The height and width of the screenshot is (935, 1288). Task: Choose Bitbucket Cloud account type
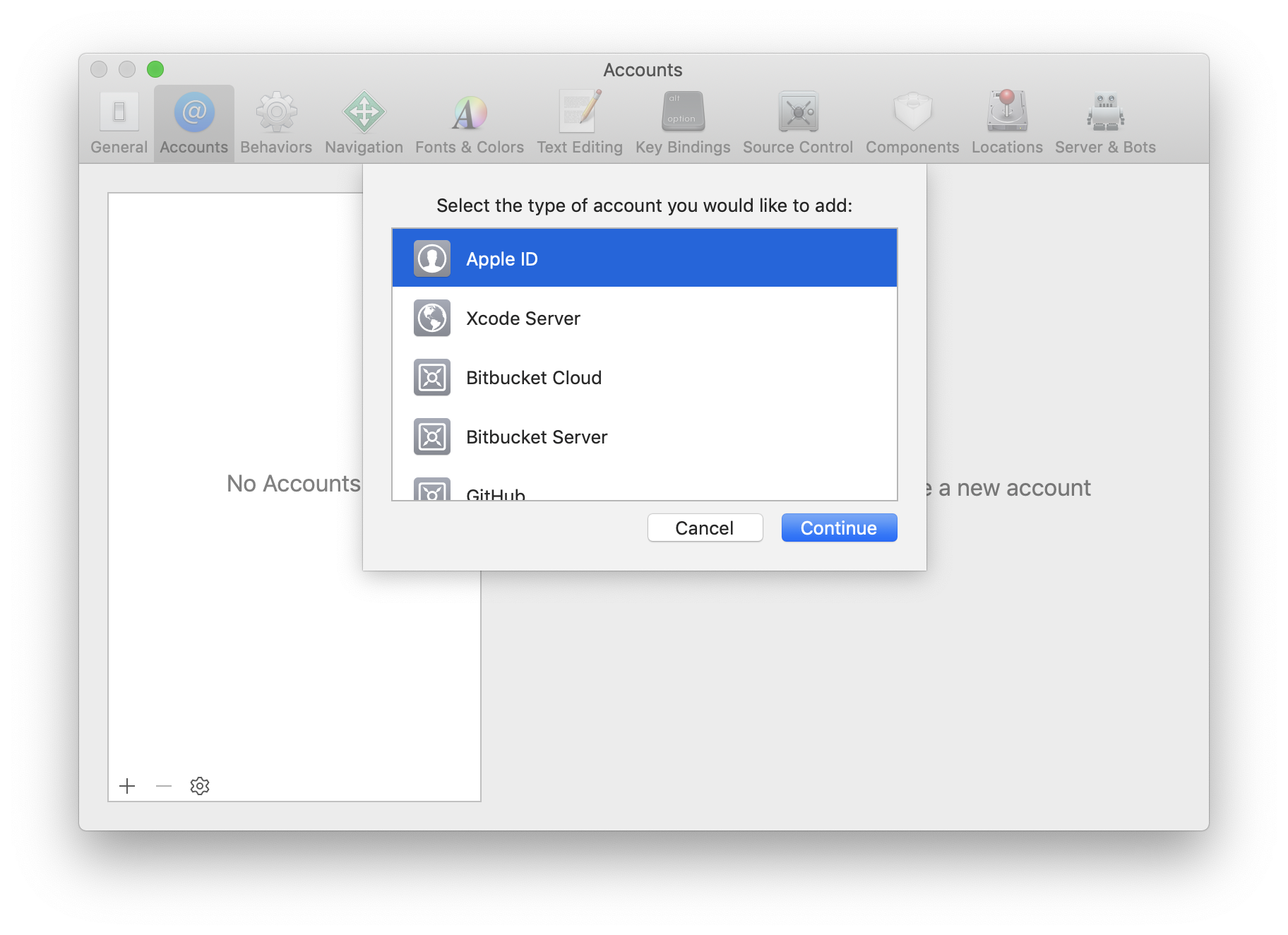click(x=644, y=378)
